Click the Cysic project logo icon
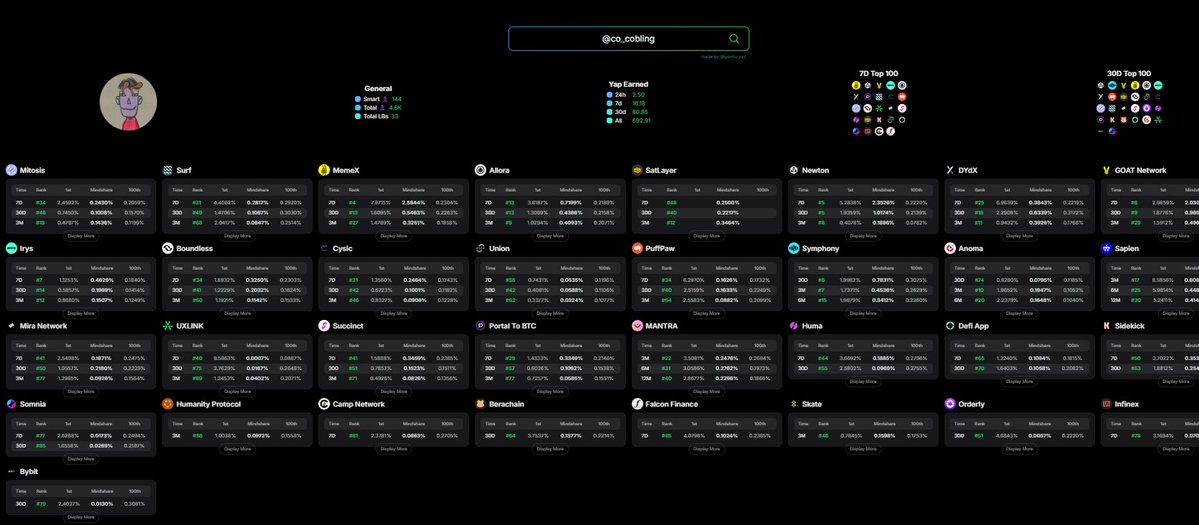 324,248
